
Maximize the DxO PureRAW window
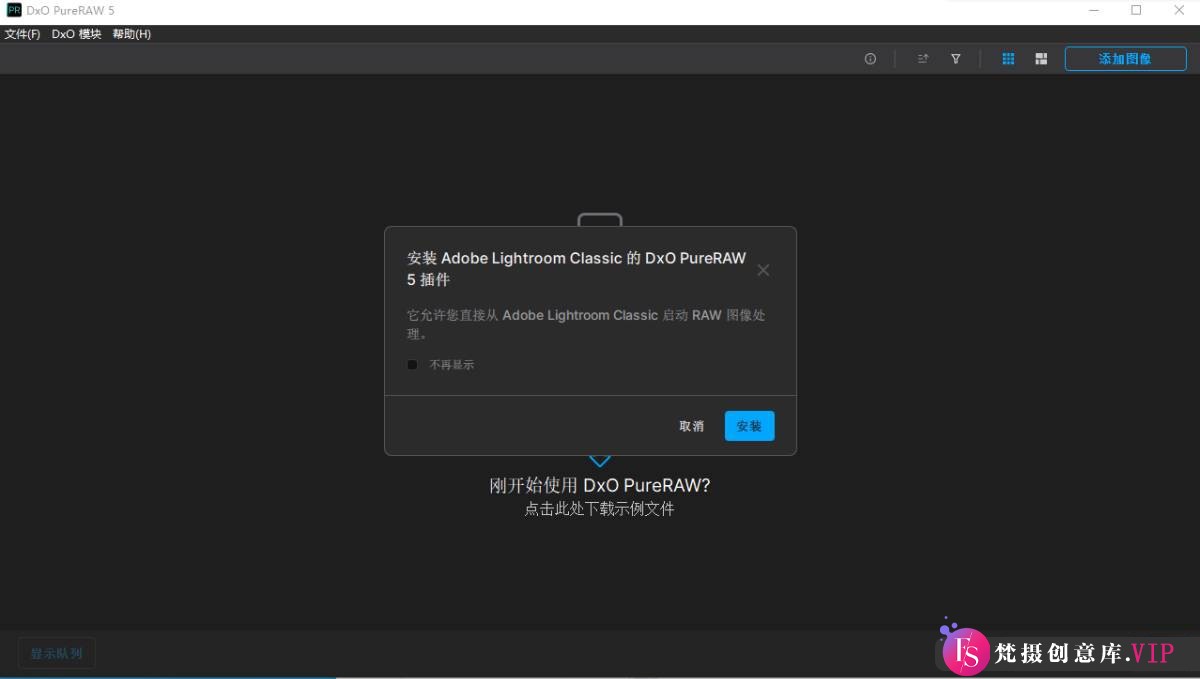click(1136, 10)
